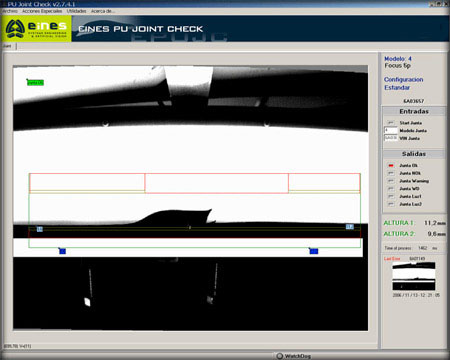This screenshot has width=450, height=360.
Task: Click the ALTURA 1 value 11,2 mm
Action: [x=434, y=223]
